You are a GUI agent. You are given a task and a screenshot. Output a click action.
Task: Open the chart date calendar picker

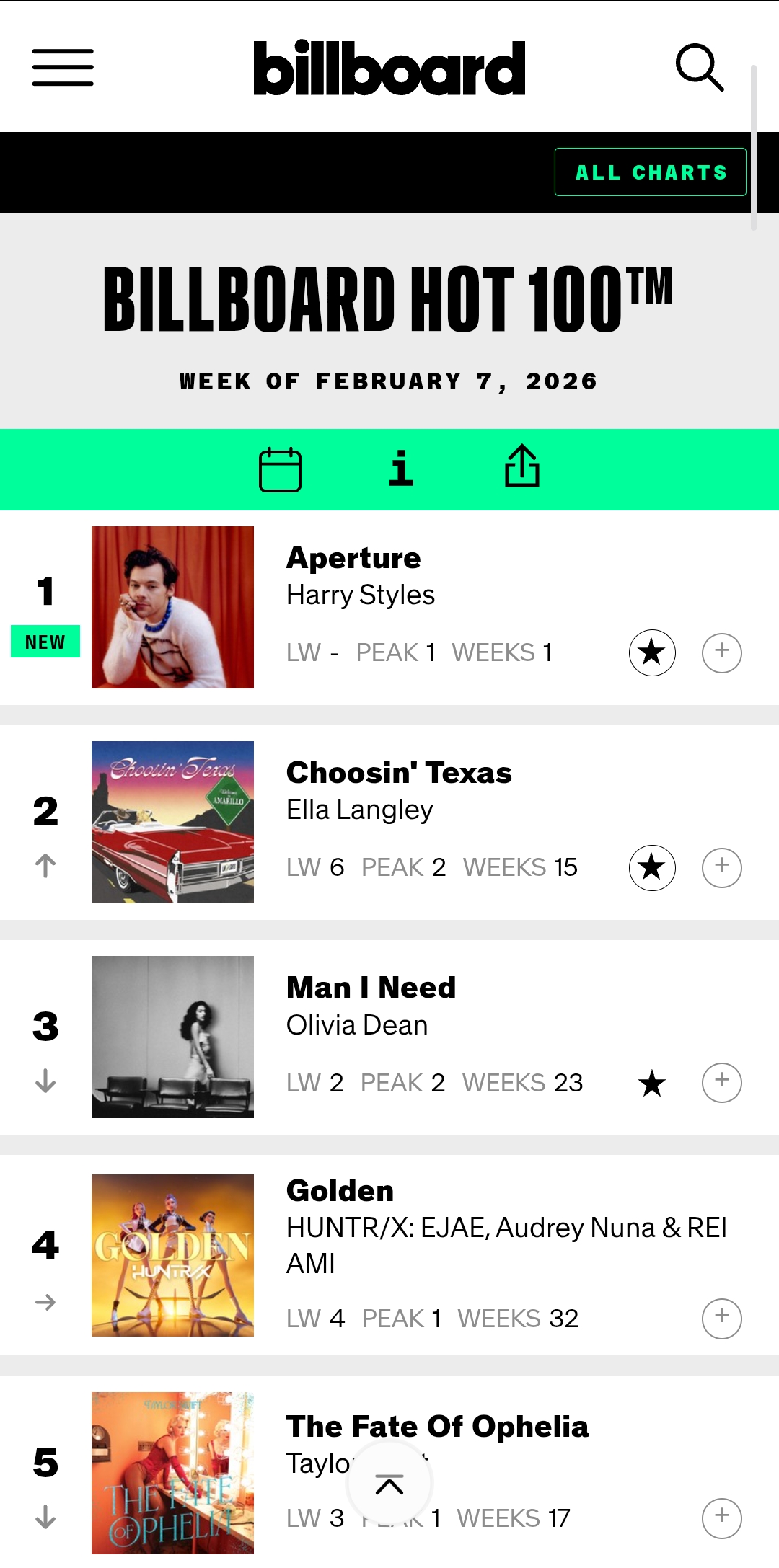[x=280, y=469]
